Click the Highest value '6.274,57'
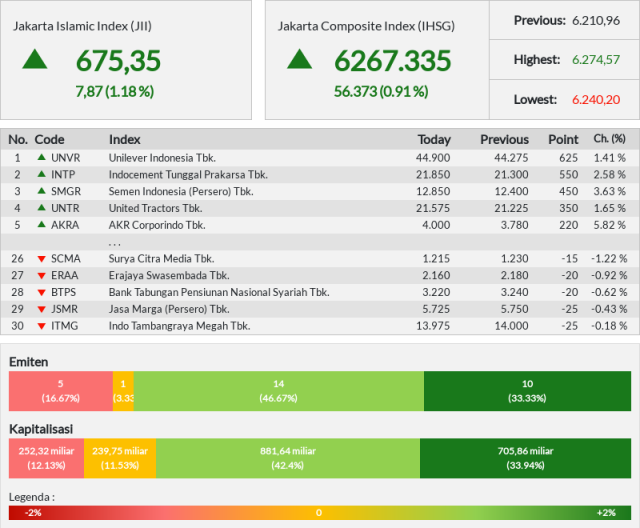Image resolution: width=640 pixels, height=528 pixels. pyautogui.click(x=596, y=60)
